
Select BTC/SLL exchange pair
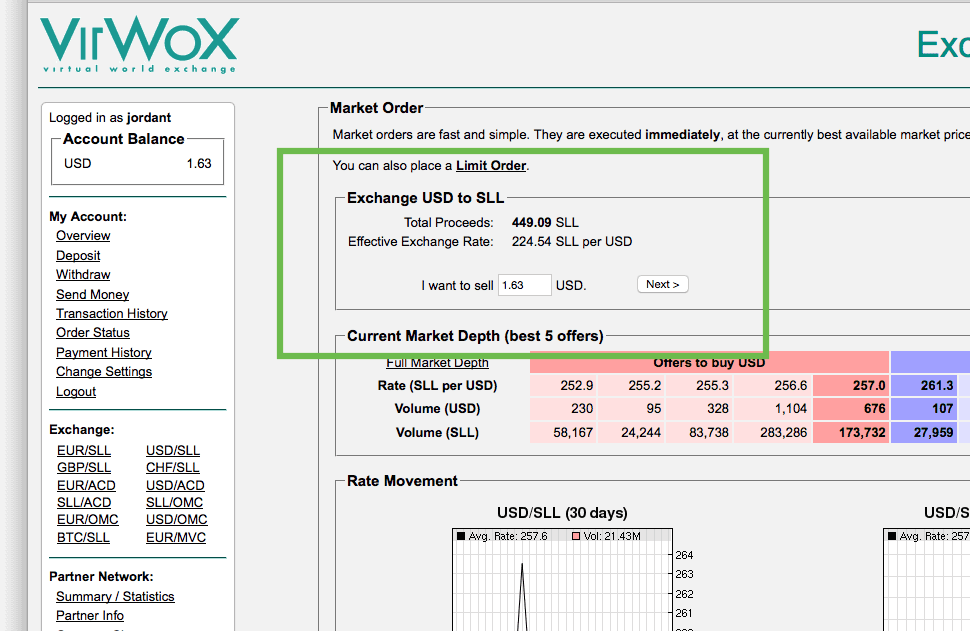pos(83,538)
